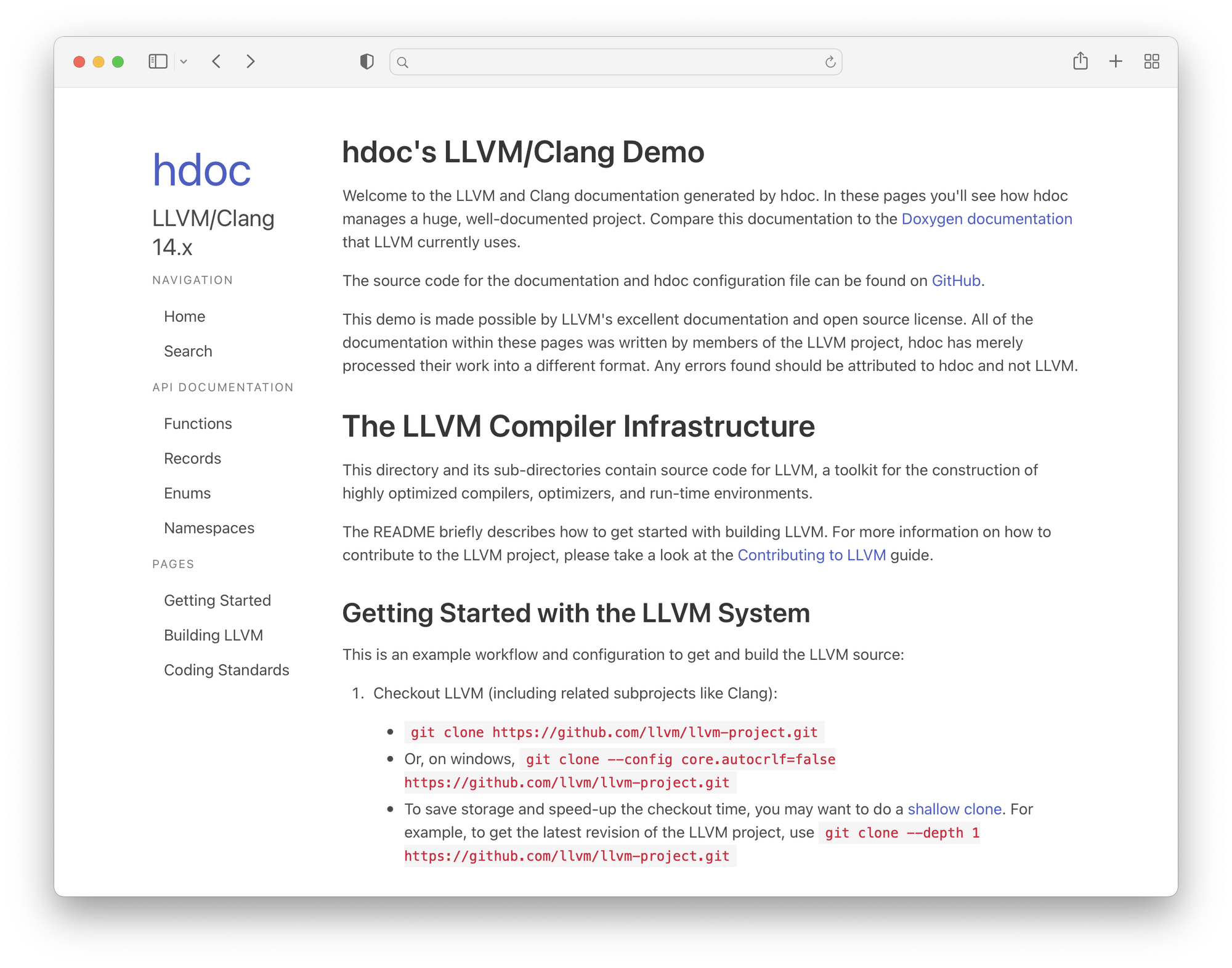Click the PAGES section label

(x=173, y=564)
